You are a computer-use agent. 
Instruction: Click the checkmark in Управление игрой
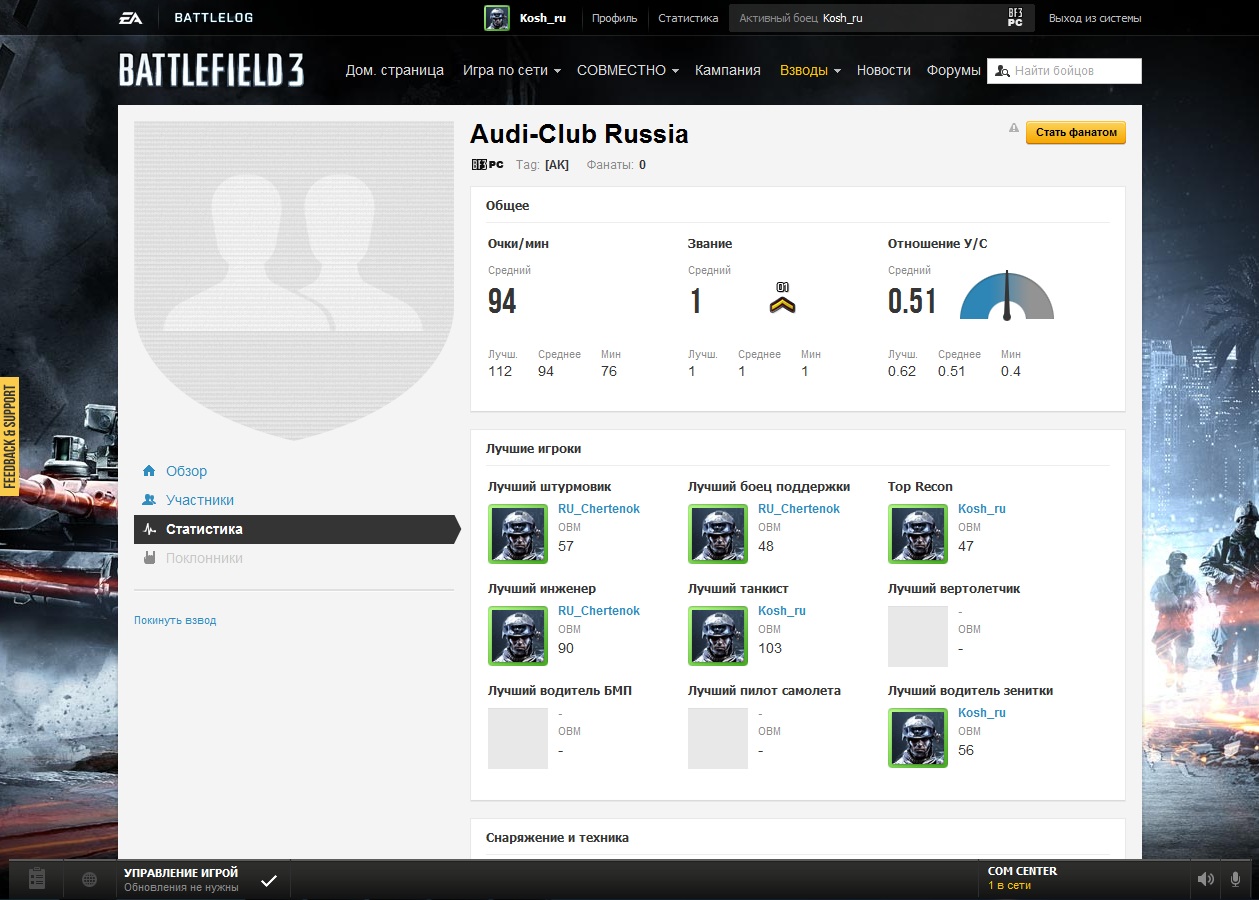pyautogui.click(x=269, y=880)
